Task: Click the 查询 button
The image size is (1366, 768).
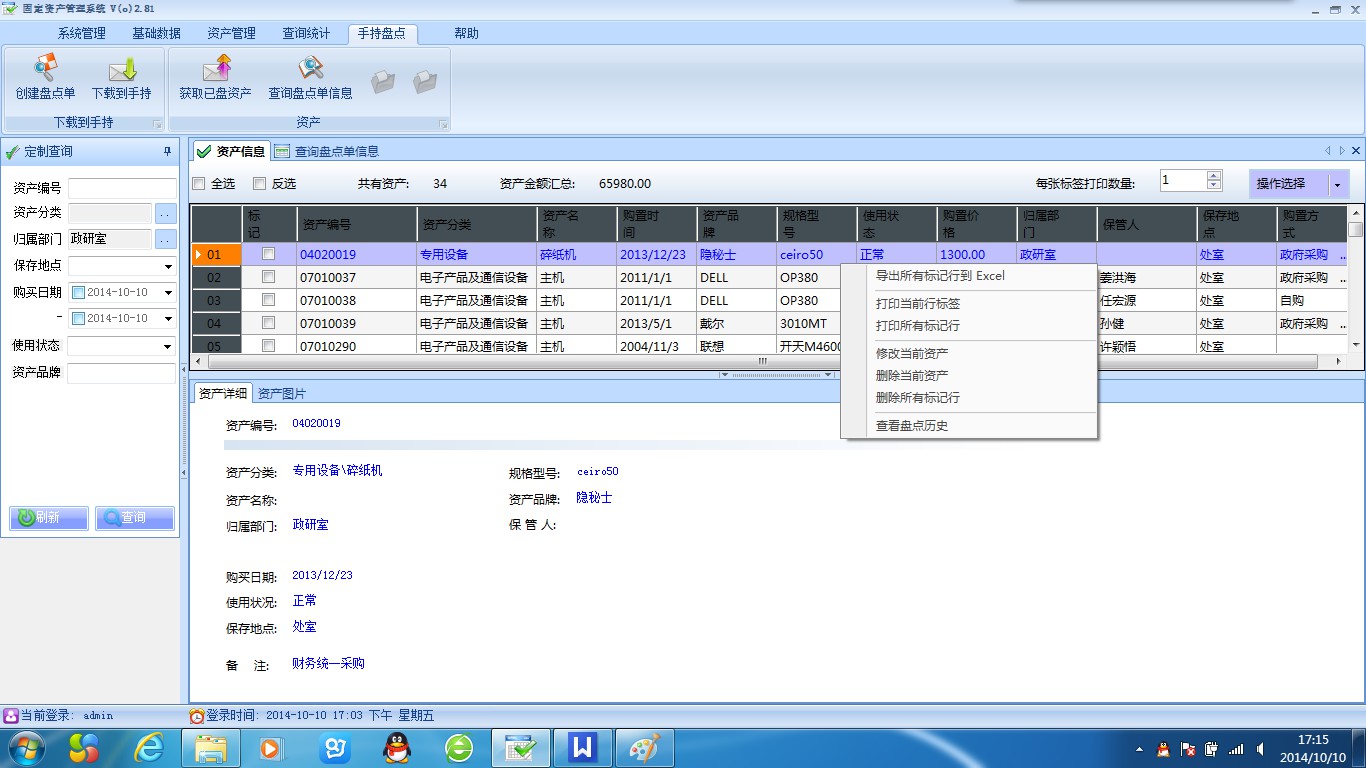Action: tap(134, 518)
